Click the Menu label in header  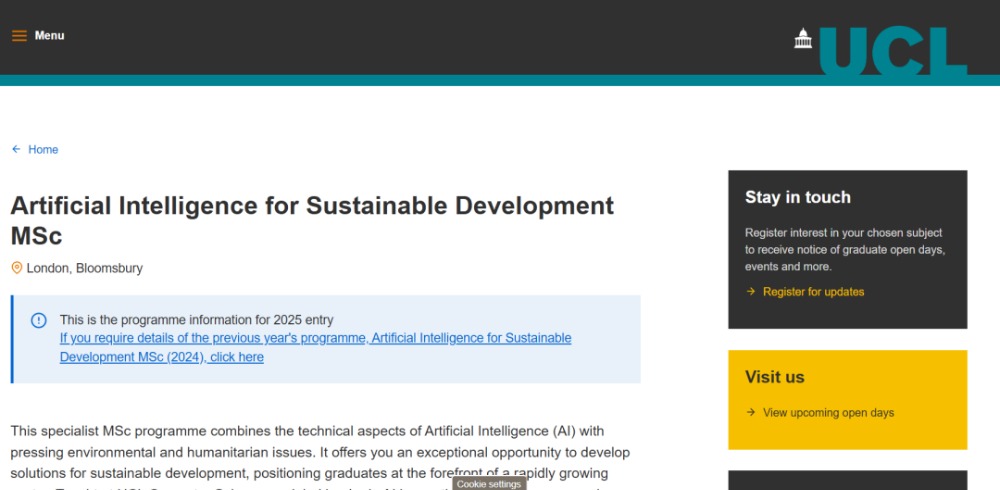[x=49, y=36]
